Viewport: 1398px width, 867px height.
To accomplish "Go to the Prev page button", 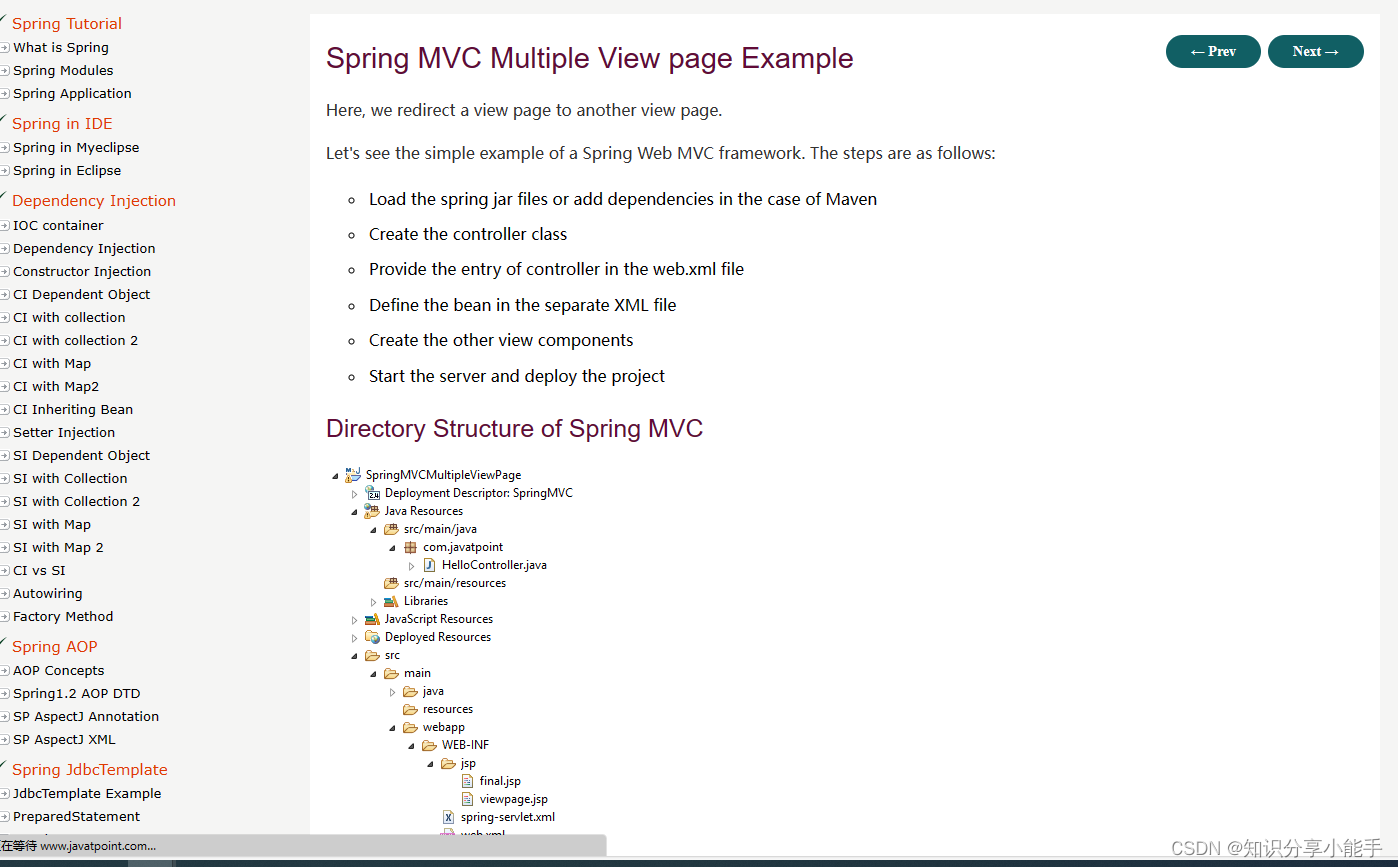I will tap(1213, 51).
